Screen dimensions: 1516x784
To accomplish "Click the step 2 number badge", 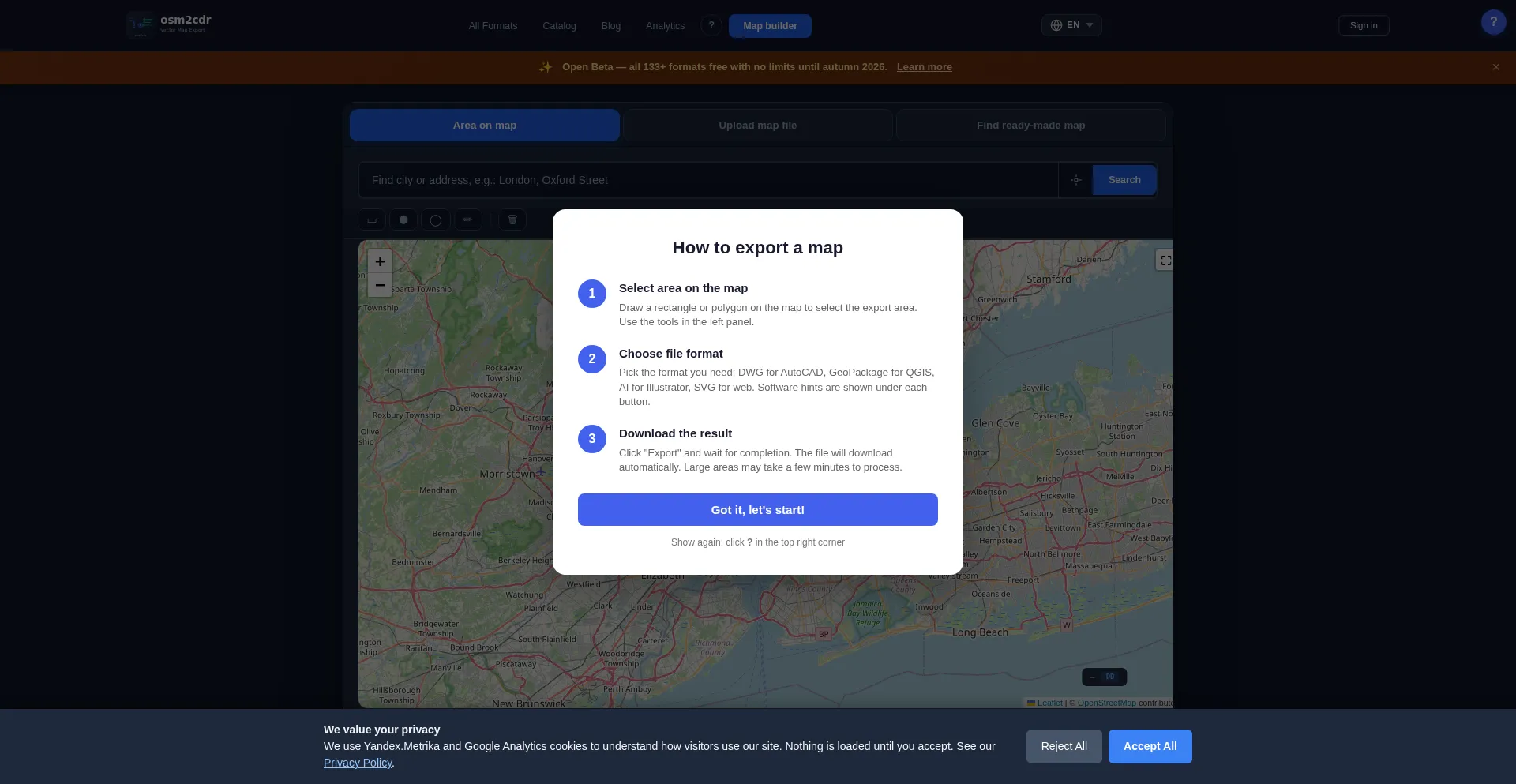I will (592, 359).
